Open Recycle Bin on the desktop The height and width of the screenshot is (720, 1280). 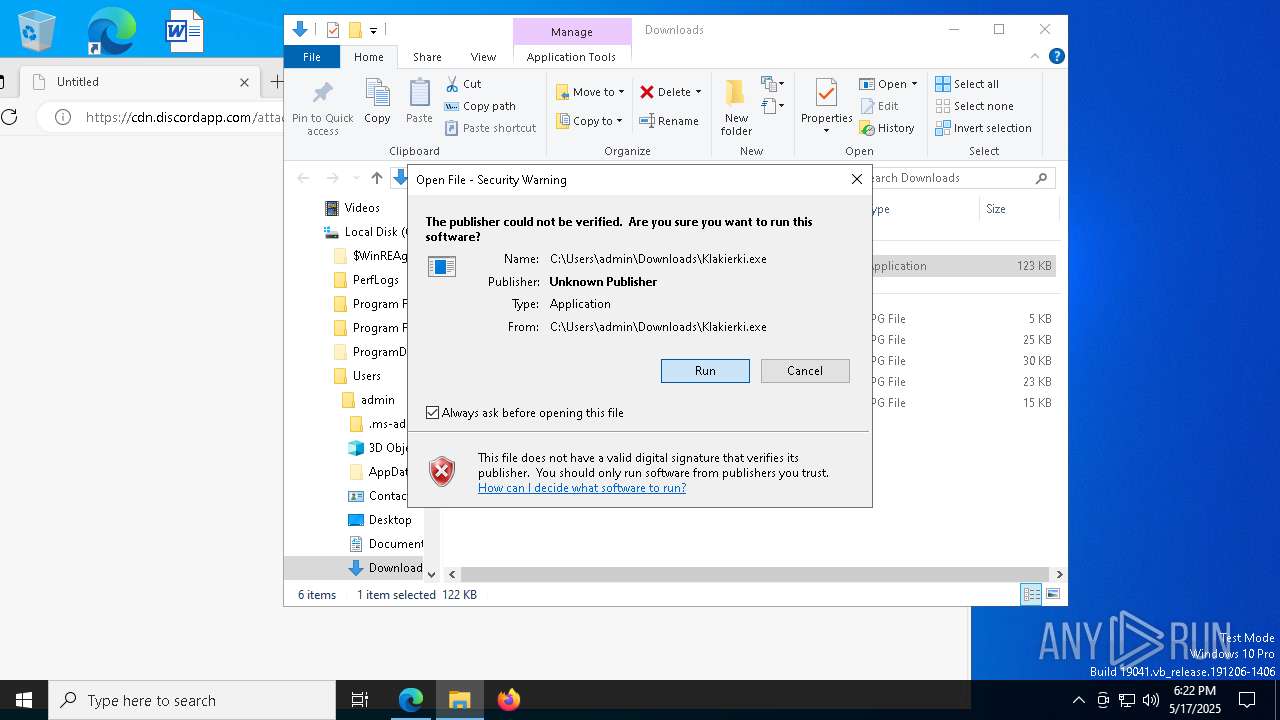(36, 32)
